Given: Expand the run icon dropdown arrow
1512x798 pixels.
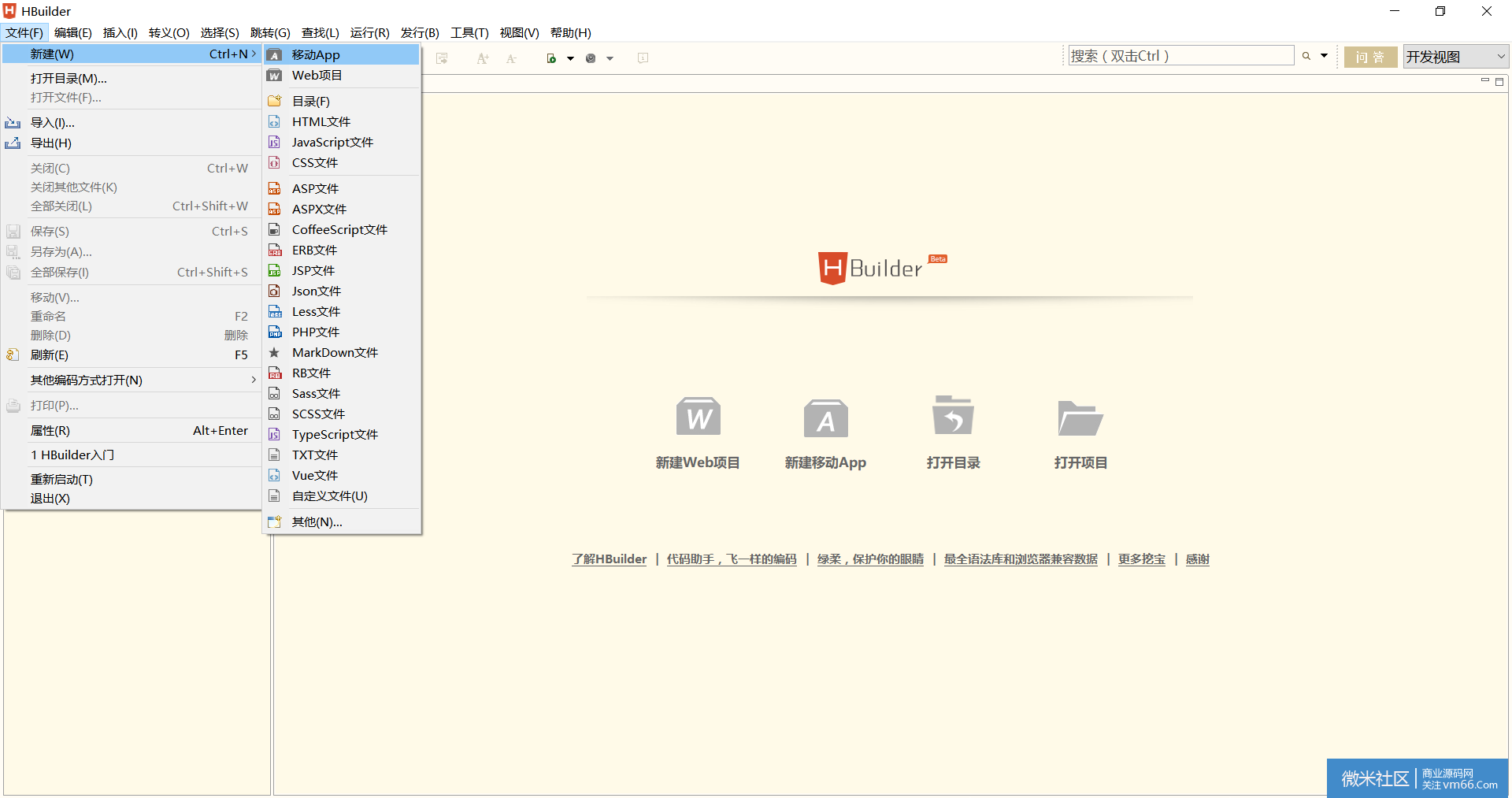Looking at the screenshot, I should 570,58.
